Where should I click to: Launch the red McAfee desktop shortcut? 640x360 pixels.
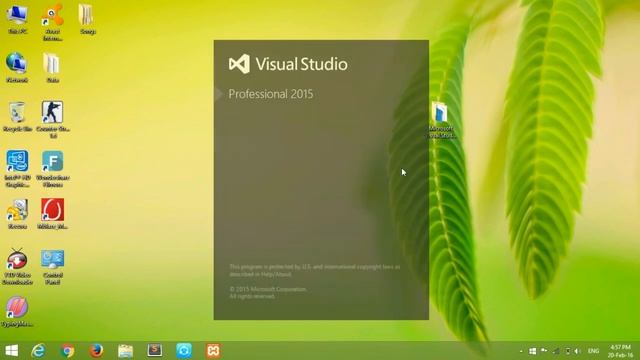(52, 214)
